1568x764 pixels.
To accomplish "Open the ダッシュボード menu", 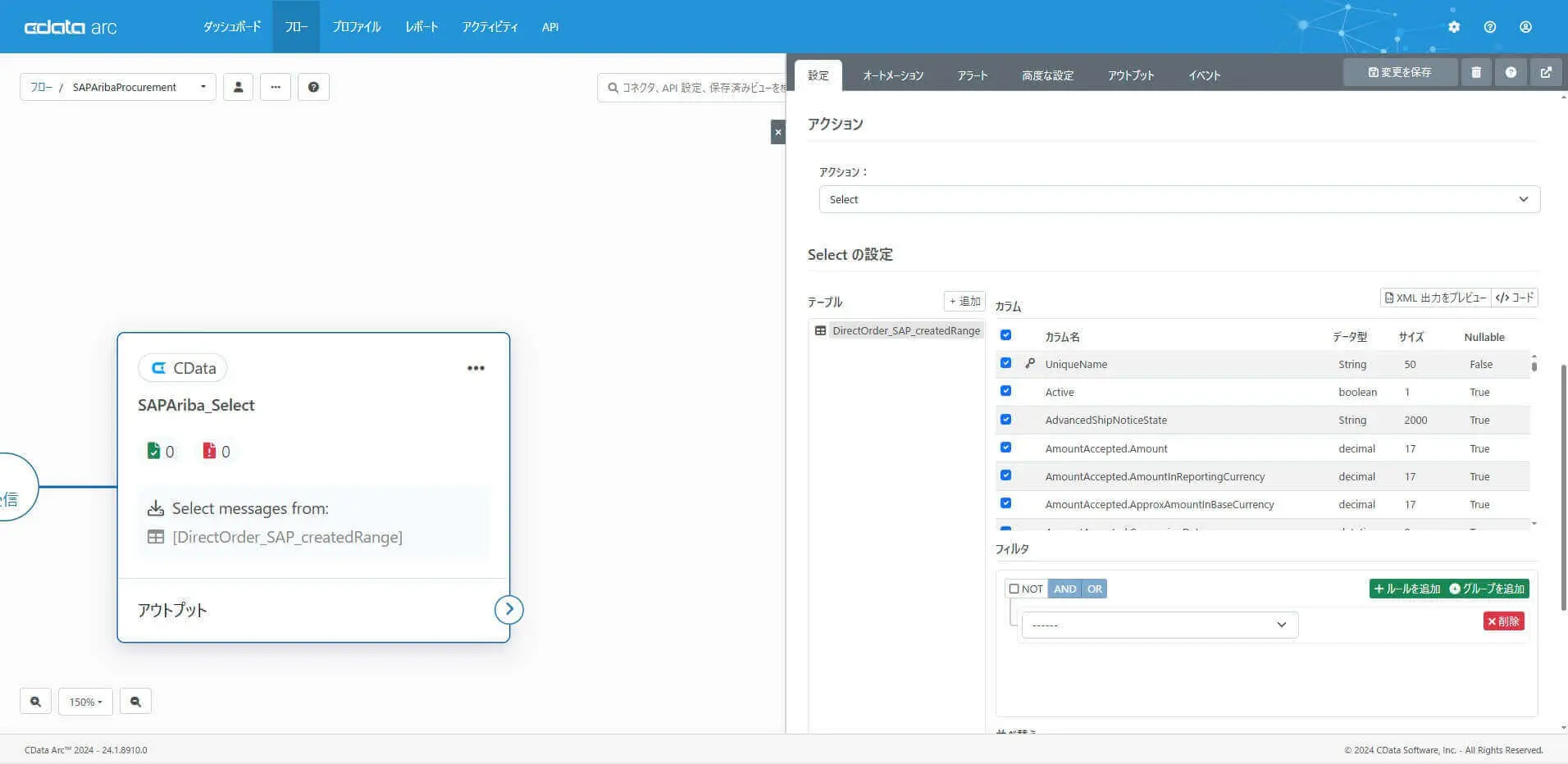I will point(232,27).
